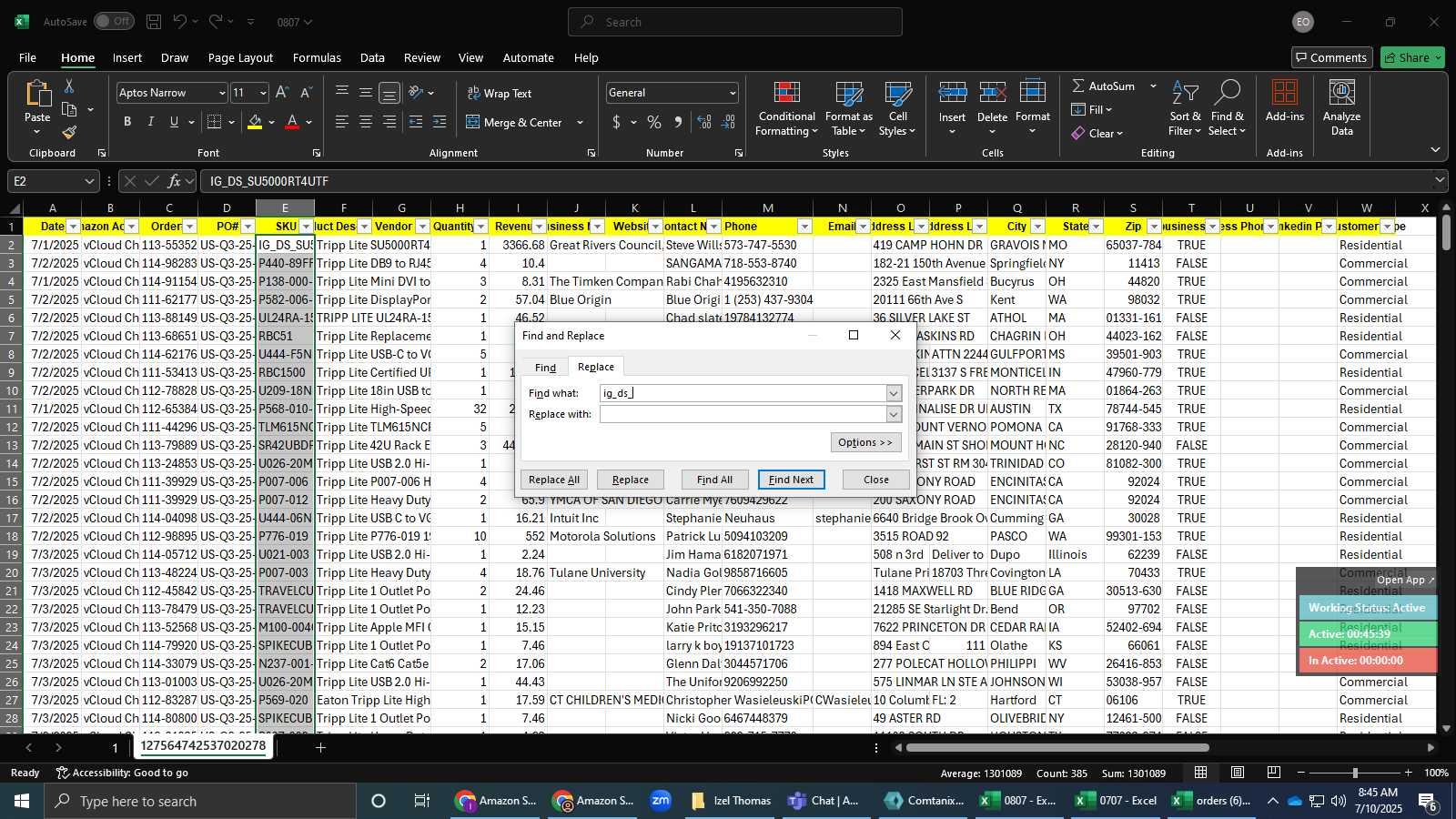Toggle Italic formatting

coord(150,122)
